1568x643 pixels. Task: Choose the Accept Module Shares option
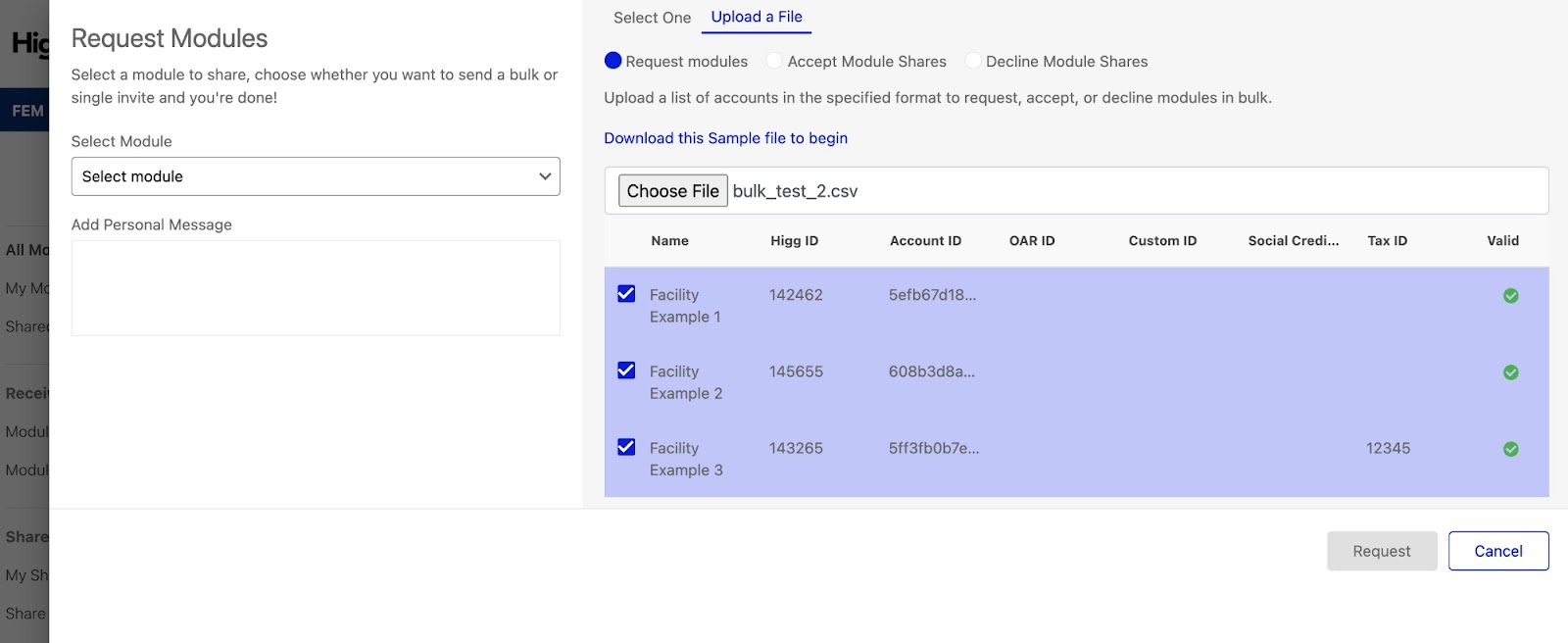point(774,61)
